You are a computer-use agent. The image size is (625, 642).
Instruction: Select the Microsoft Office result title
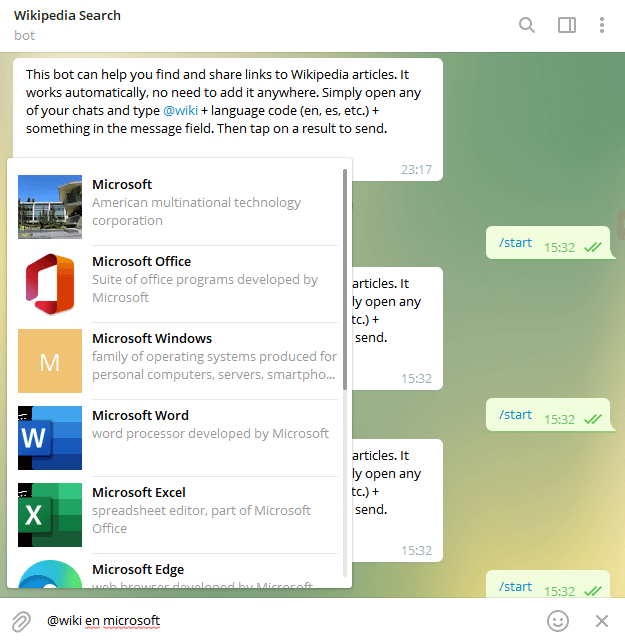(x=141, y=261)
